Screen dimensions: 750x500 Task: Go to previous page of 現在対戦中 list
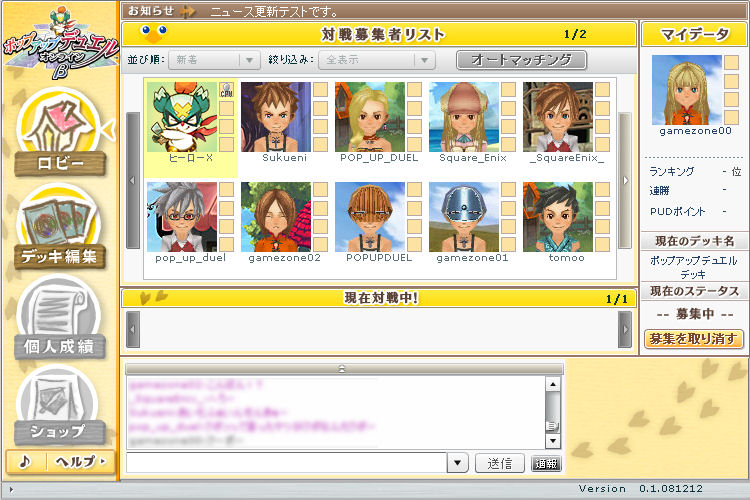coord(132,329)
